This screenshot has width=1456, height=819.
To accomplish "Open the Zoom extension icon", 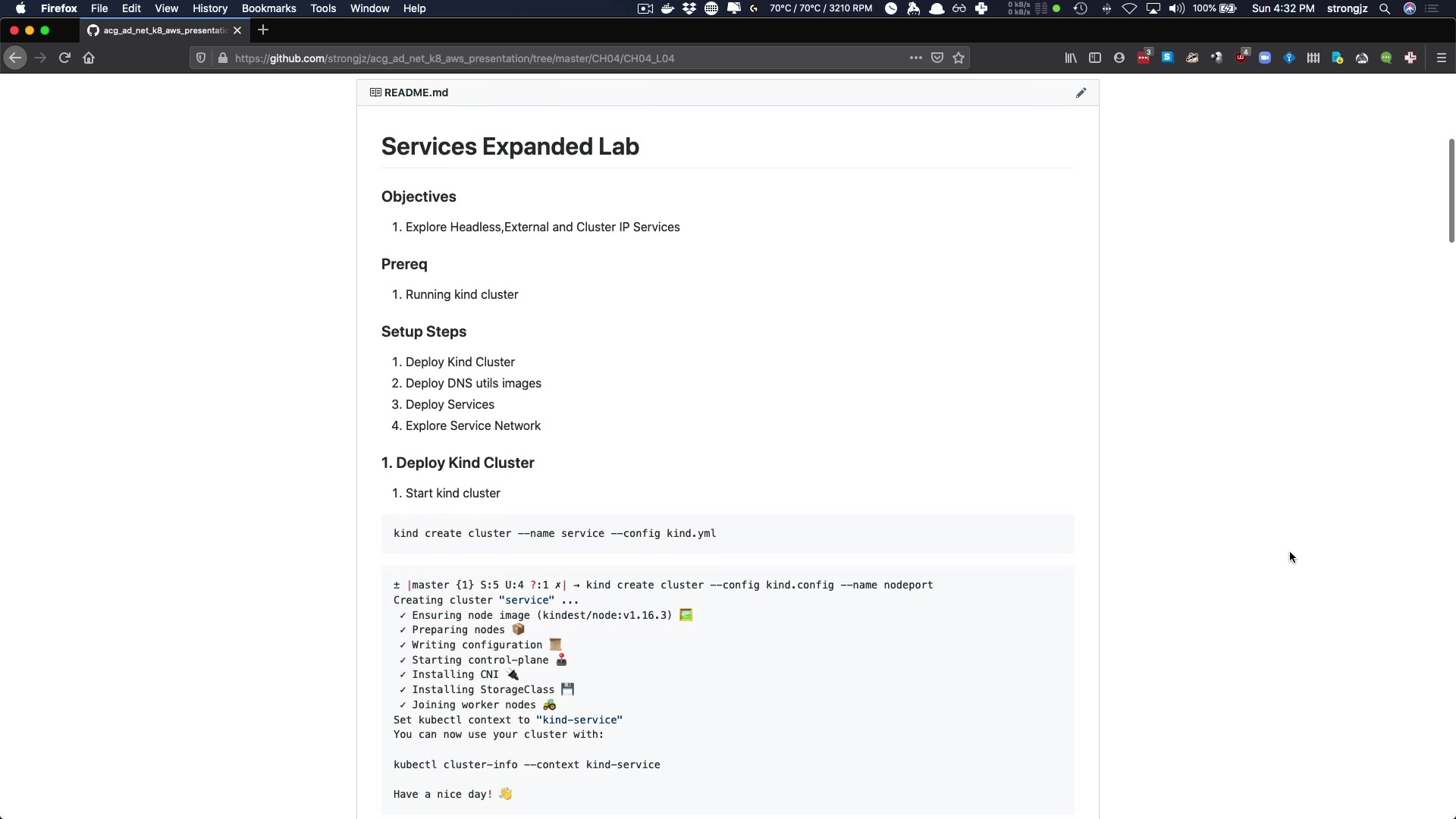I will pos(1265,58).
